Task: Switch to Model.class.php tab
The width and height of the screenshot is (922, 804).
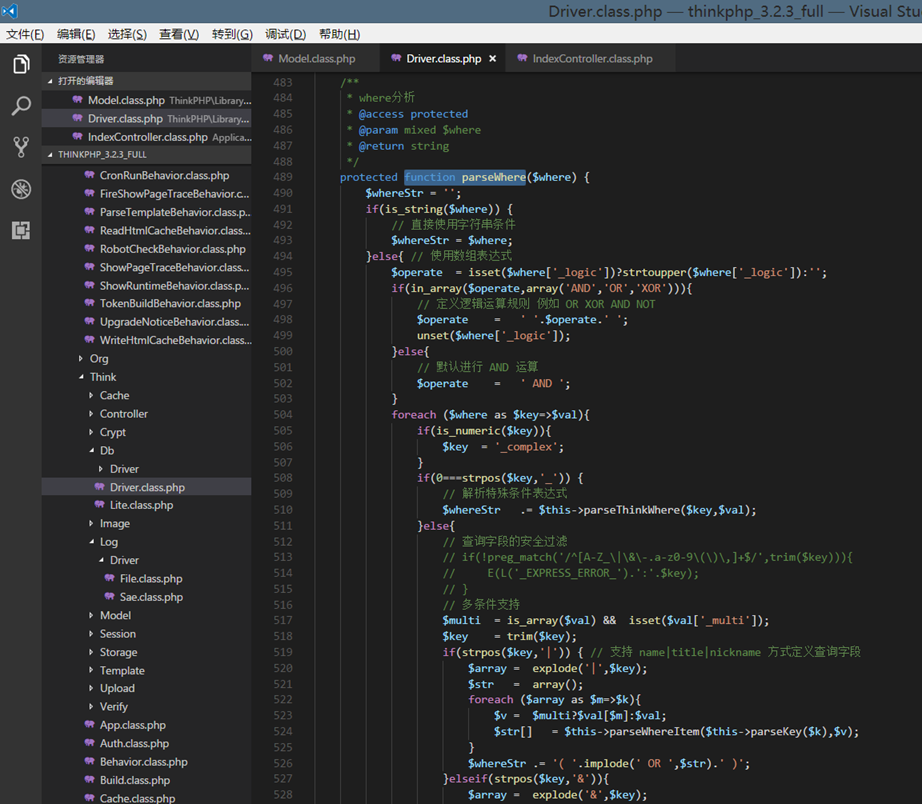Action: pyautogui.click(x=316, y=59)
